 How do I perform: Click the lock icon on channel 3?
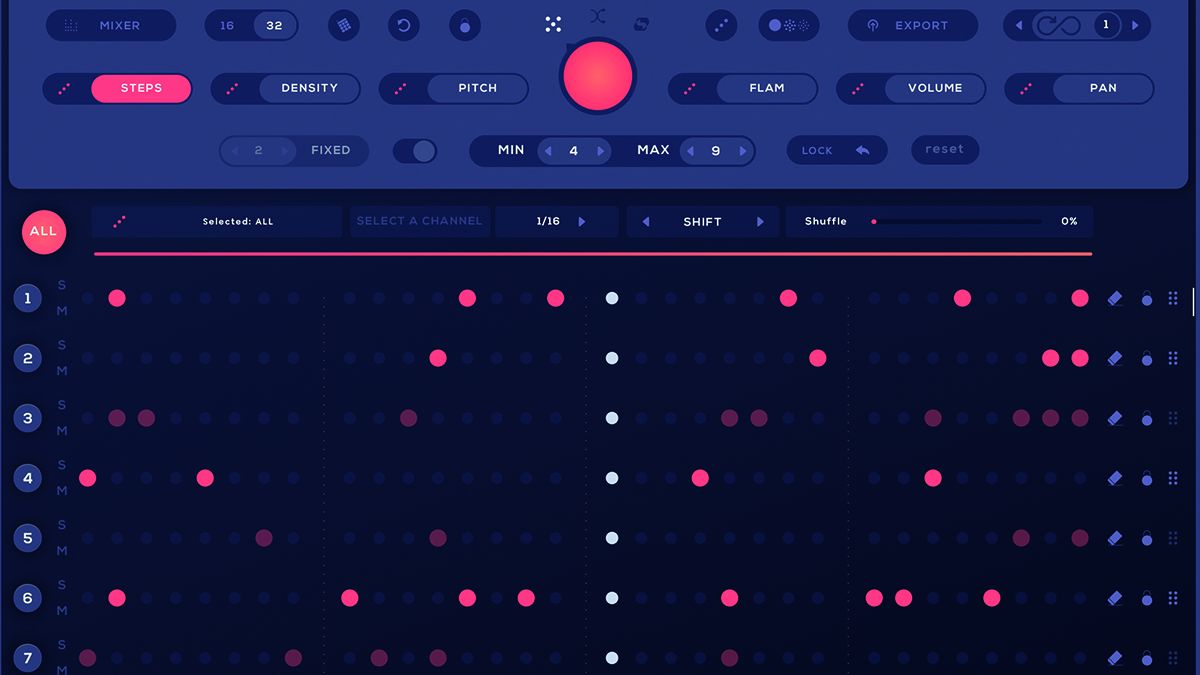[1147, 417]
